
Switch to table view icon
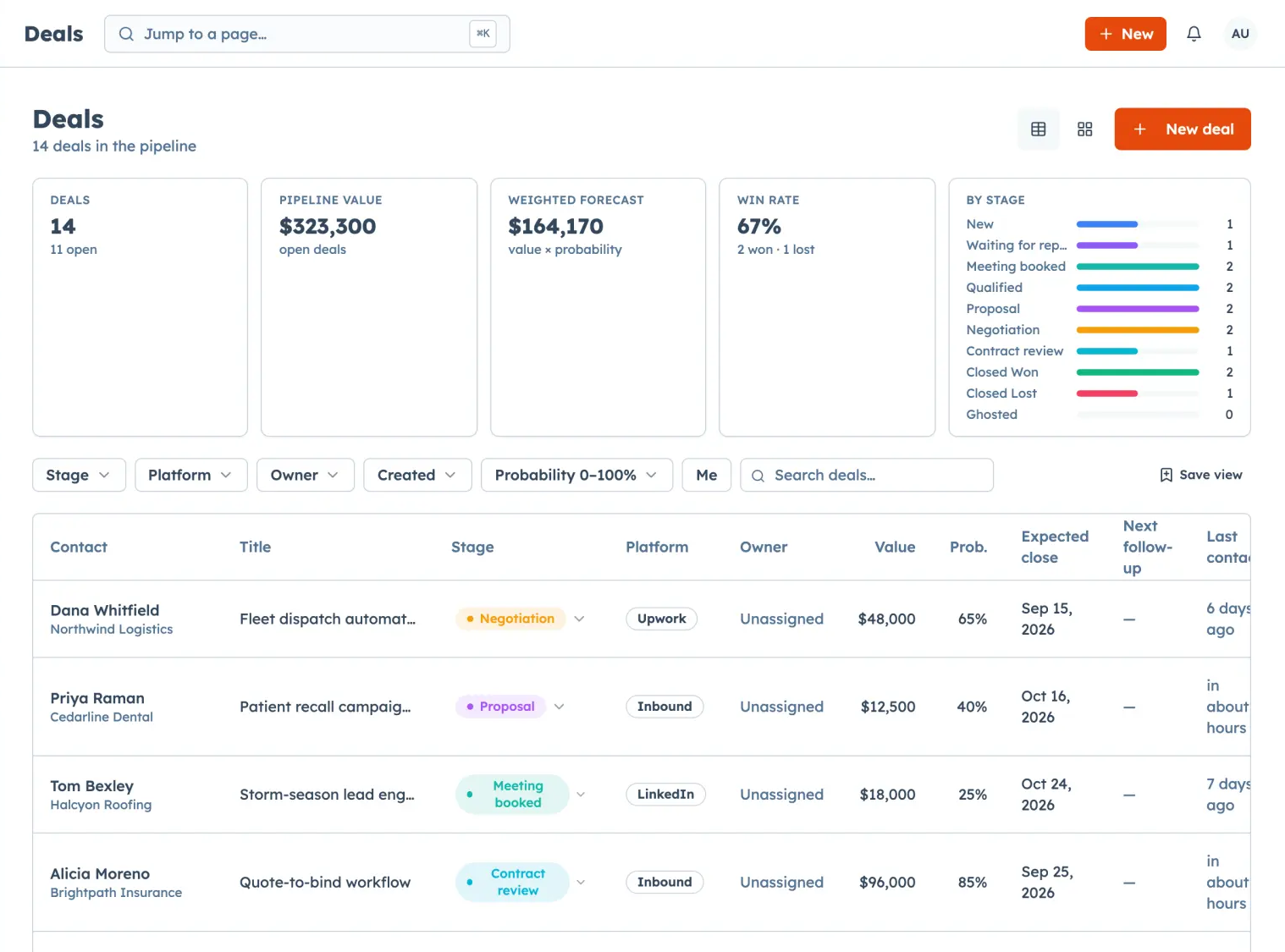[1039, 129]
